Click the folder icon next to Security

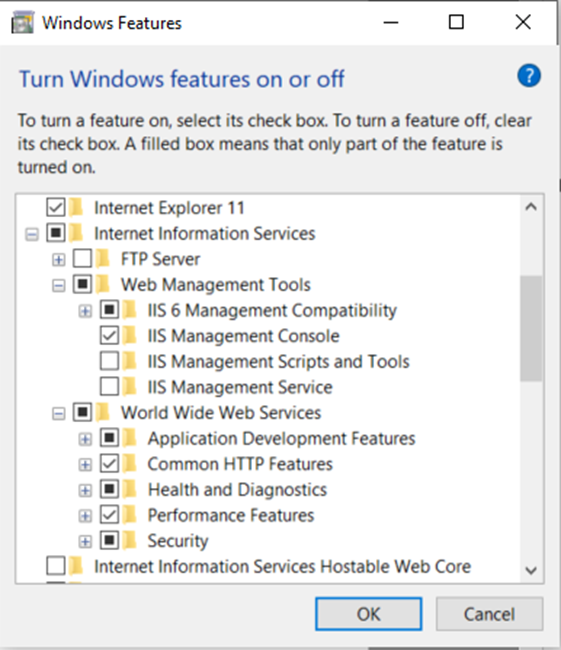[x=129, y=541]
